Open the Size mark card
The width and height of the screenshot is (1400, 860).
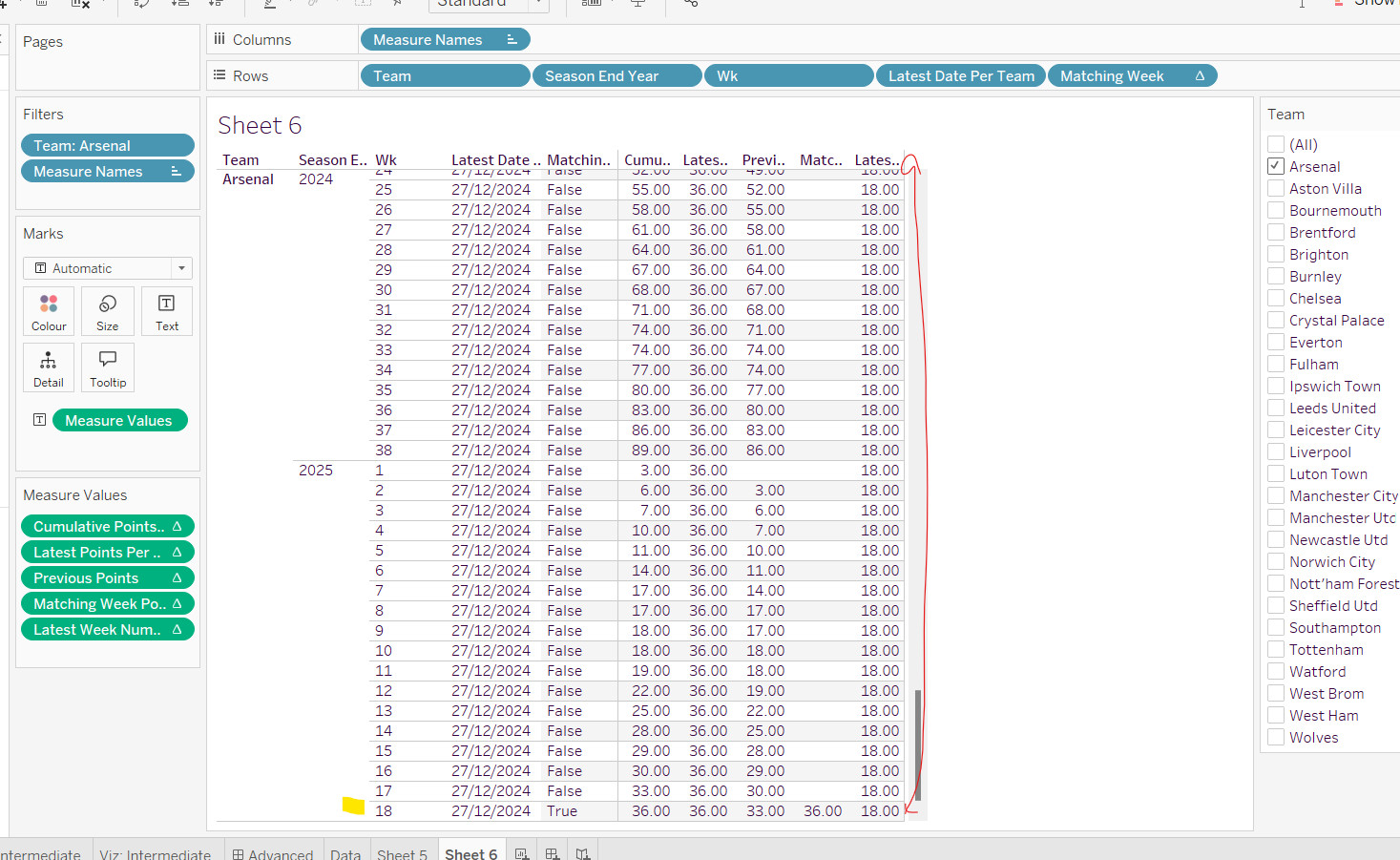[108, 311]
